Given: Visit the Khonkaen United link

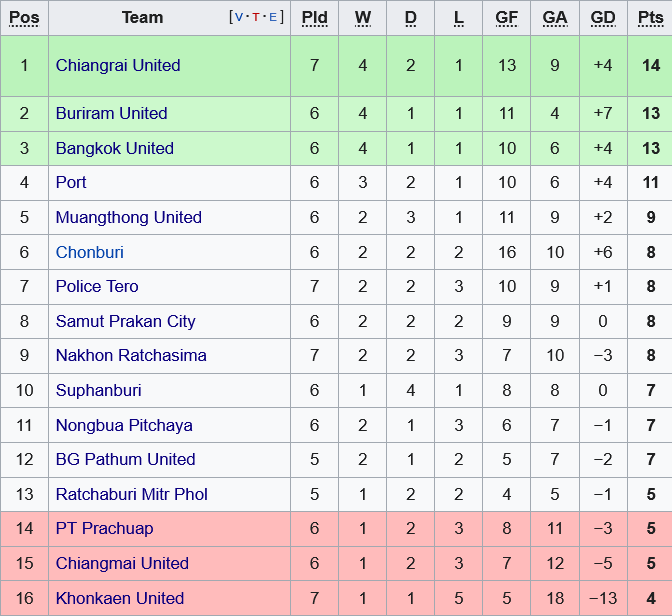Looking at the screenshot, I should point(119,598).
